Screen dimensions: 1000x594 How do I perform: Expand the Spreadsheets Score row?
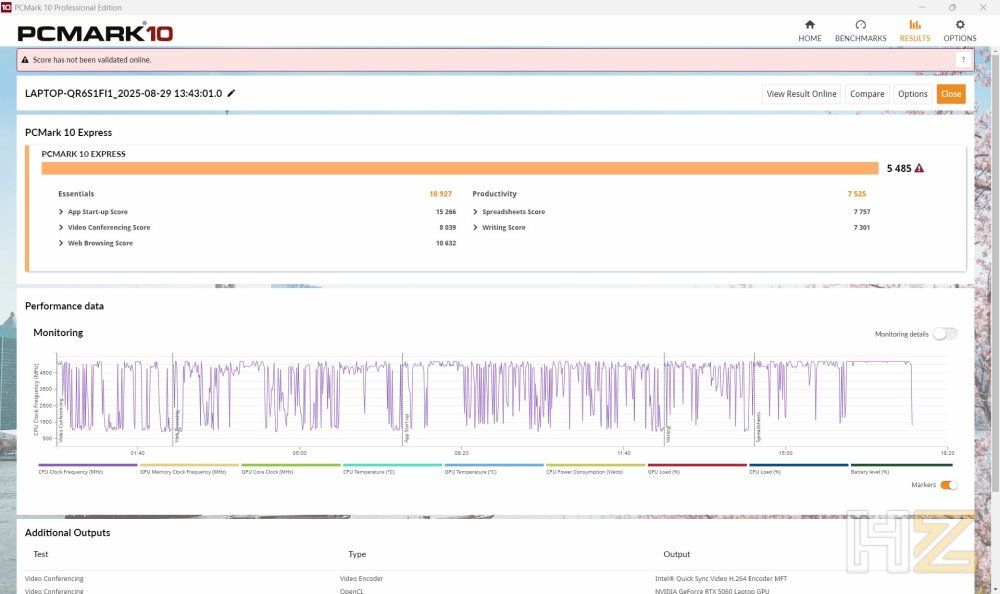click(x=475, y=212)
